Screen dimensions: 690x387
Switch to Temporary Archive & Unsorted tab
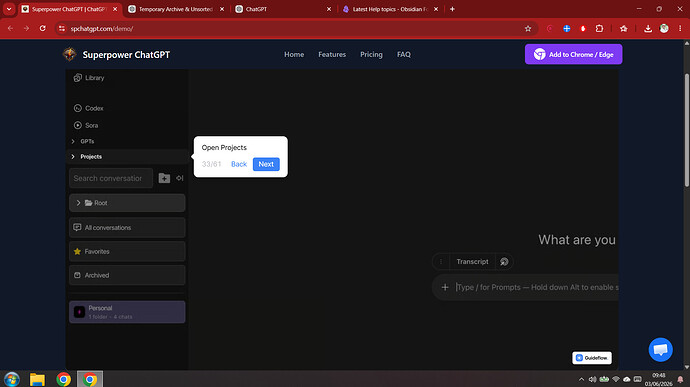(176, 9)
